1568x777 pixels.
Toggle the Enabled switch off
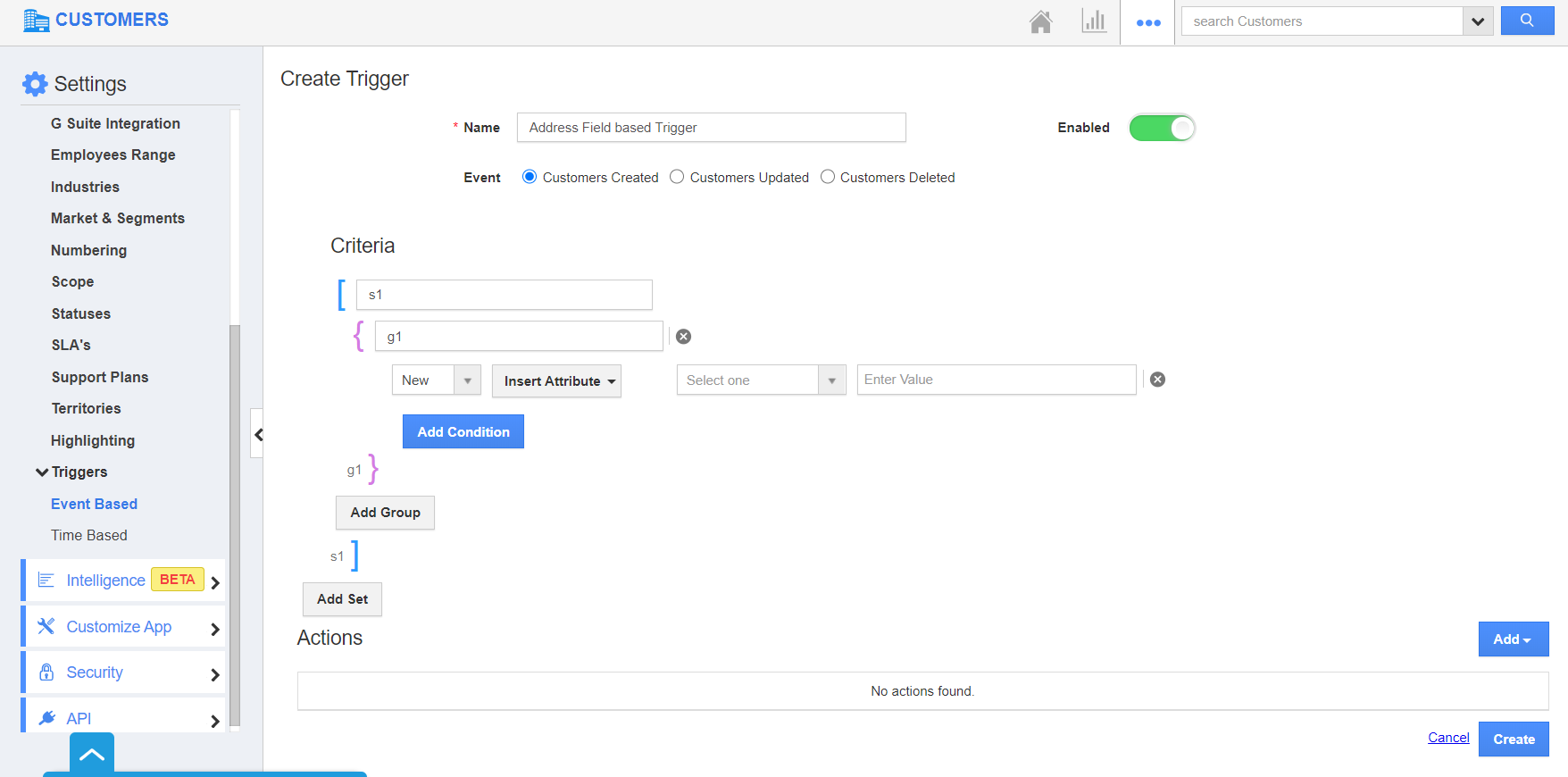click(1162, 128)
